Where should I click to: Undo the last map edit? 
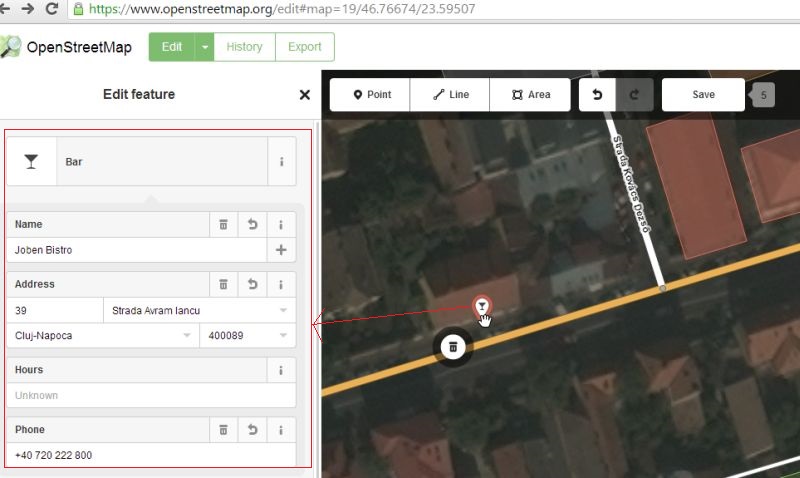point(597,94)
